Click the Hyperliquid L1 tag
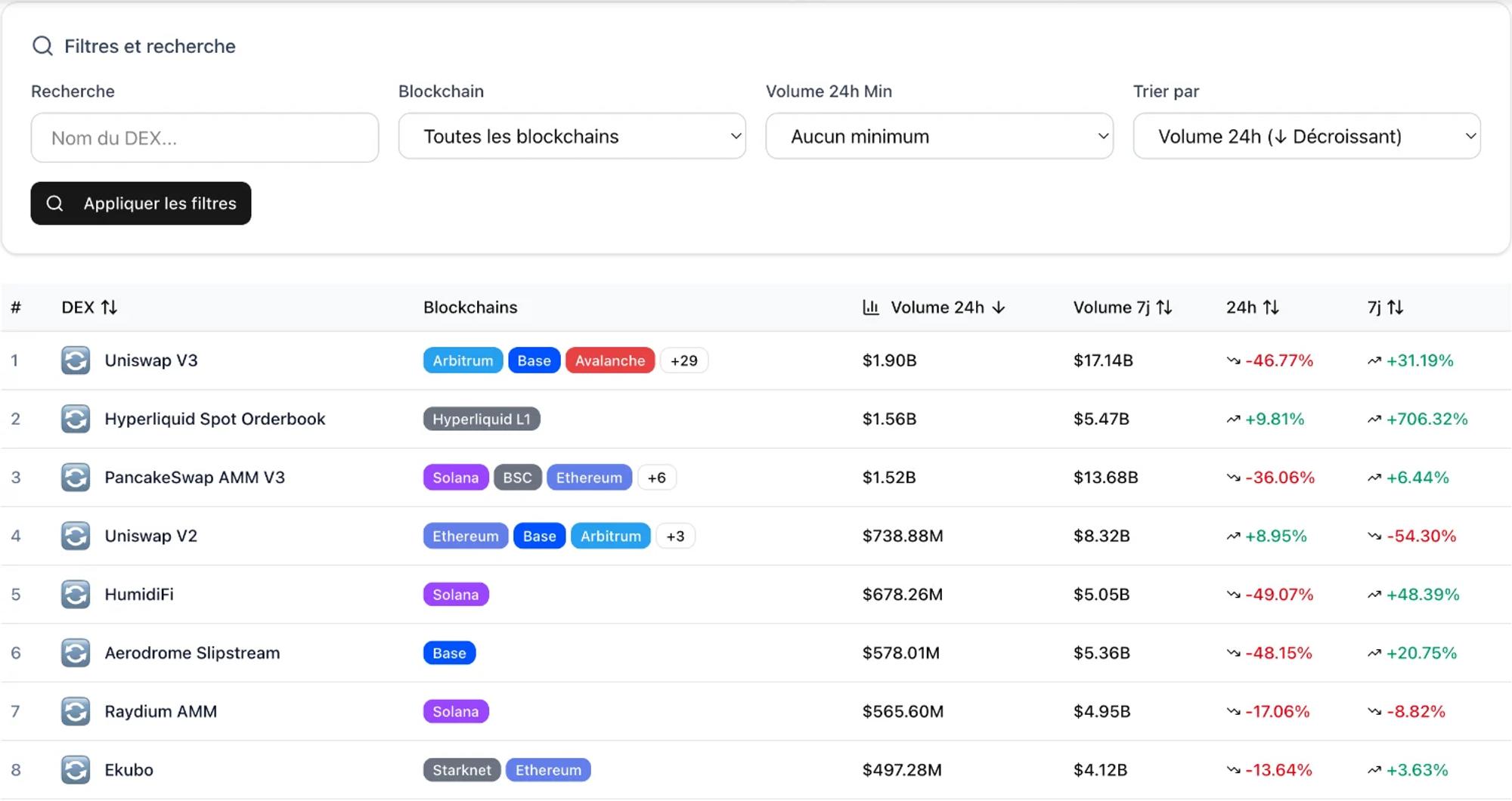The height and width of the screenshot is (801, 1512). coord(482,419)
